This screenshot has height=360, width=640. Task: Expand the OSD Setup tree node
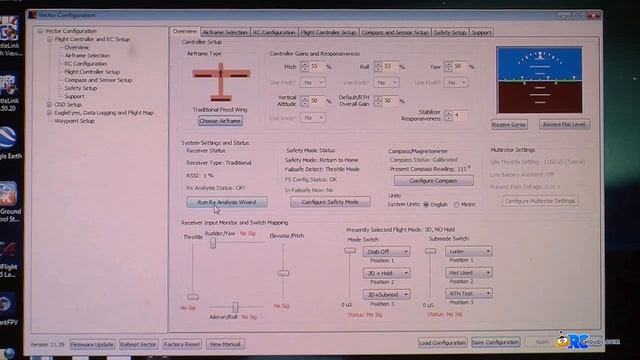click(x=49, y=104)
